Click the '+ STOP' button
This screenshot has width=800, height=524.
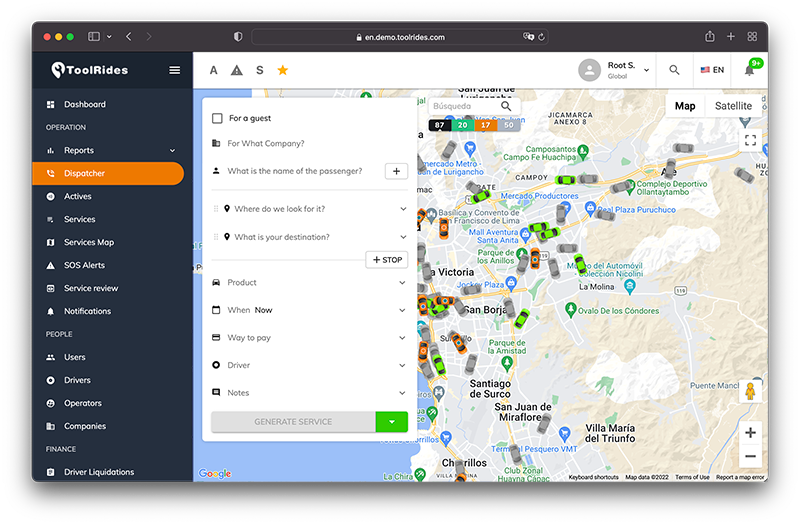[387, 260]
